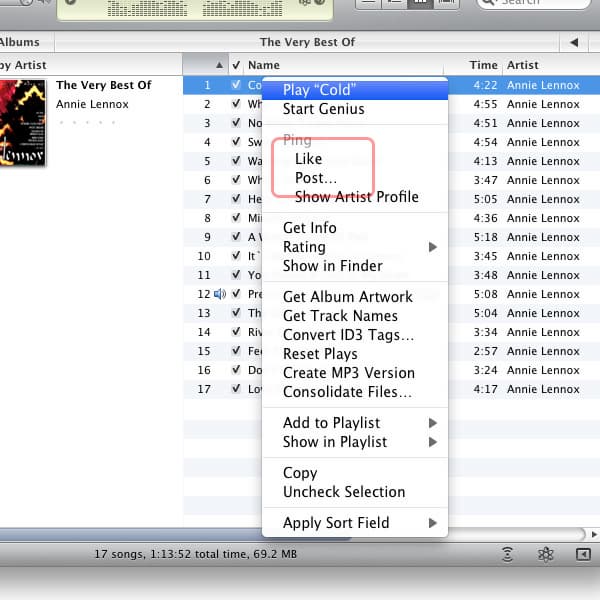
Task: Click track number 6 row
Action: [x=207, y=180]
